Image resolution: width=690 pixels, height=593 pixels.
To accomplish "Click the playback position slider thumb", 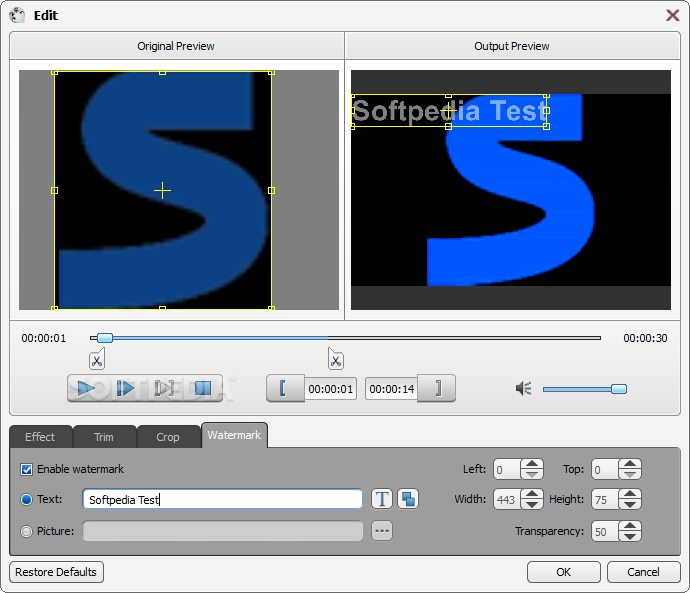I will 105,338.
